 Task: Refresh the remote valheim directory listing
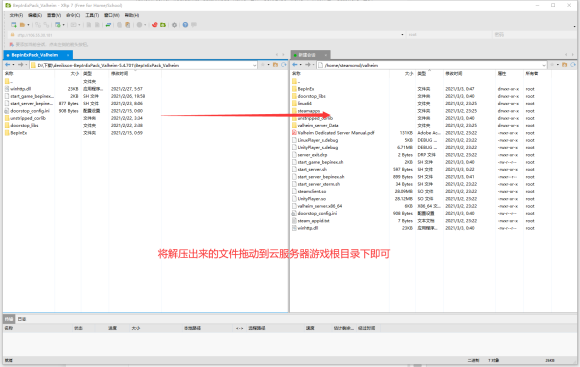[x=573, y=65]
